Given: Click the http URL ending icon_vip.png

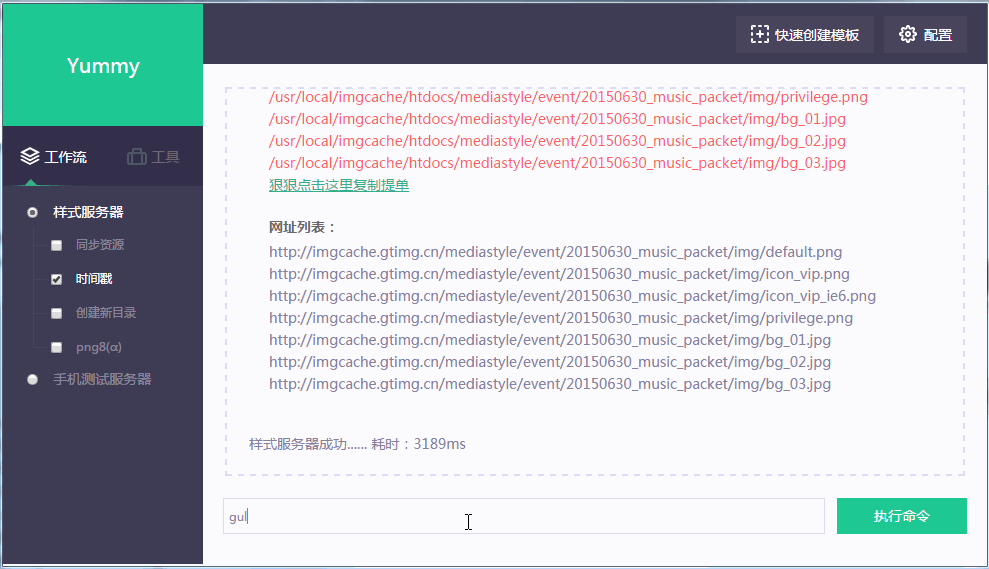Looking at the screenshot, I should coord(559,274).
